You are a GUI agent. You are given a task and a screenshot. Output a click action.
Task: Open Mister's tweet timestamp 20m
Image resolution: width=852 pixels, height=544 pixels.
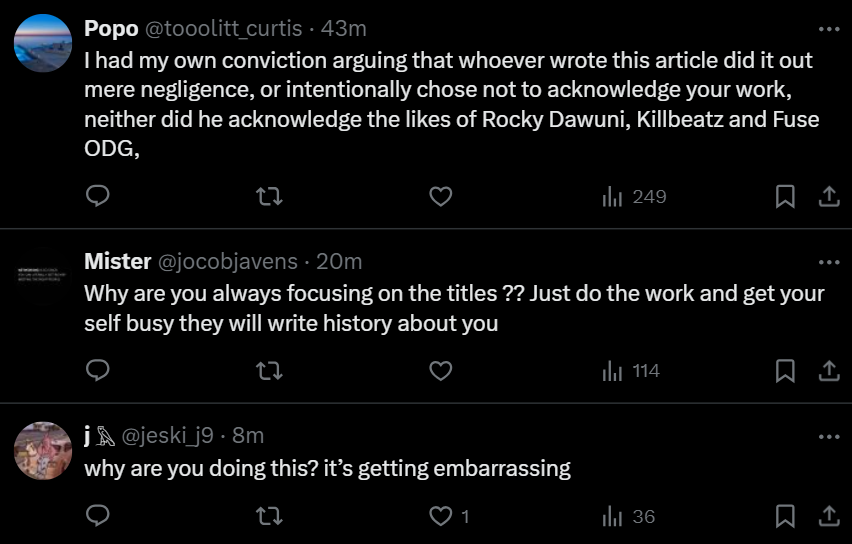[x=338, y=262]
